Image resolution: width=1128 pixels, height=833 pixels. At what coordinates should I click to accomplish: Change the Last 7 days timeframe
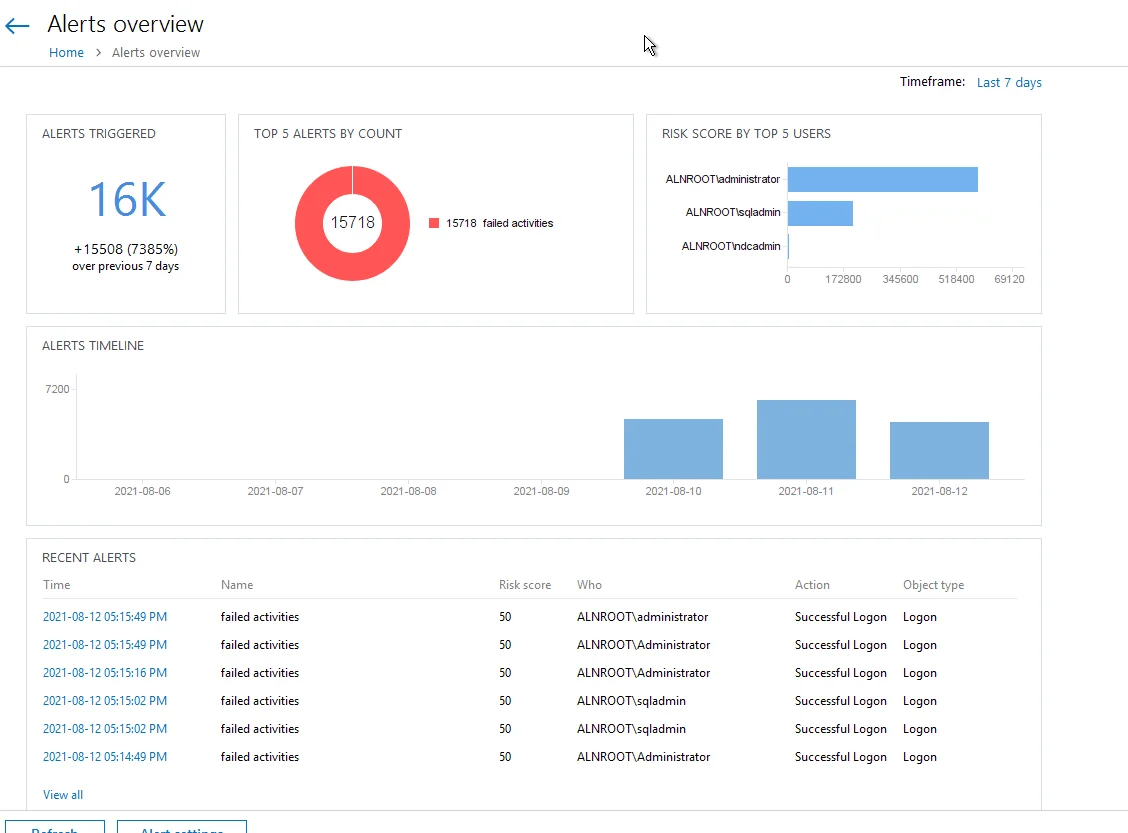(x=1009, y=83)
